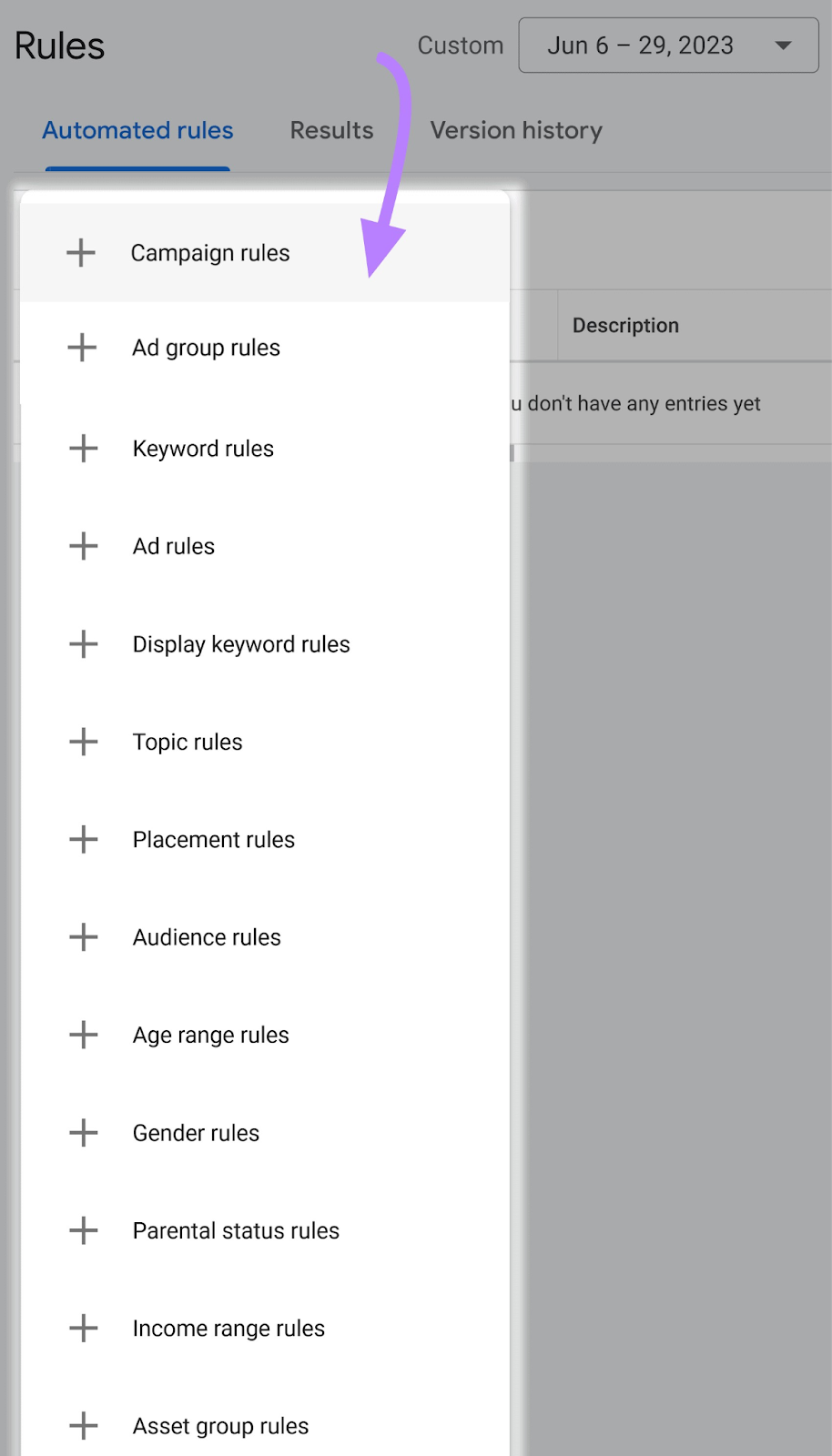Choose Income range rules

coord(228,1328)
